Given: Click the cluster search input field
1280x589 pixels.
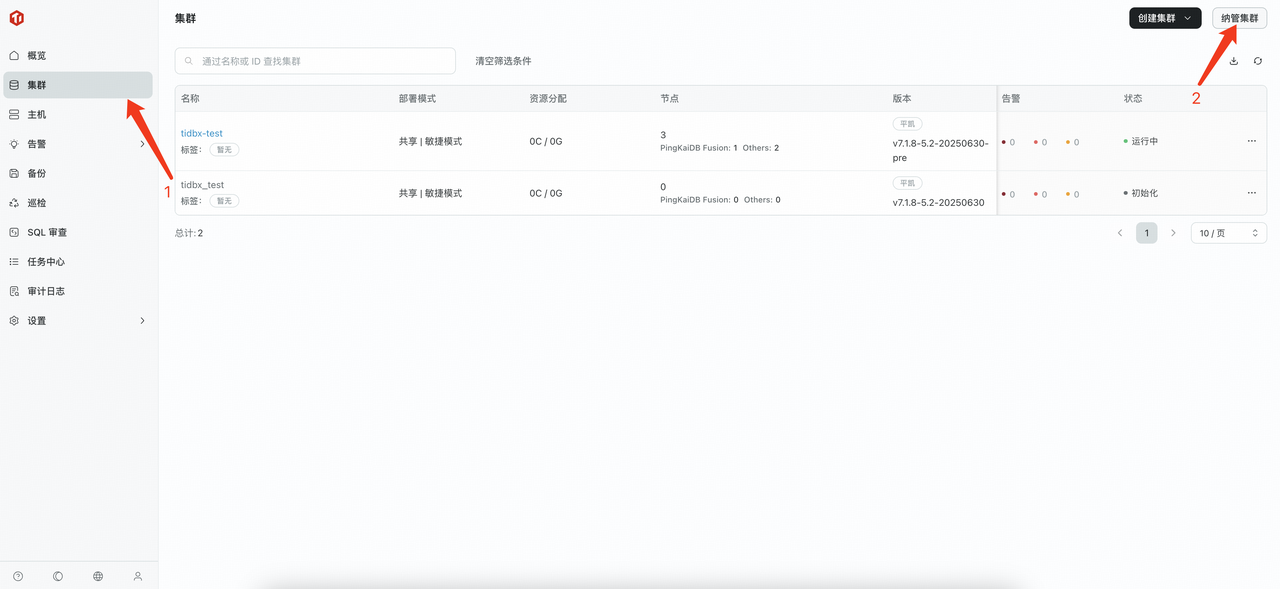Looking at the screenshot, I should tap(315, 61).
